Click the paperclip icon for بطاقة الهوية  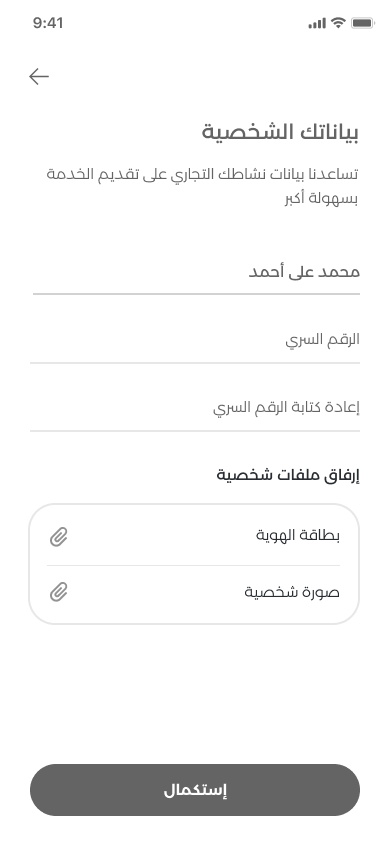[59, 537]
